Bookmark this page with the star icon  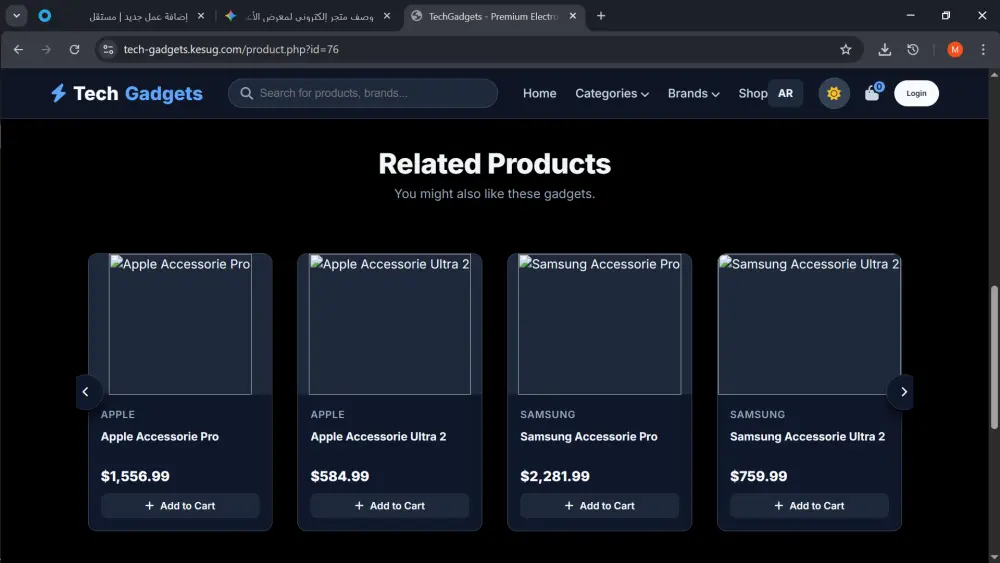tap(846, 49)
